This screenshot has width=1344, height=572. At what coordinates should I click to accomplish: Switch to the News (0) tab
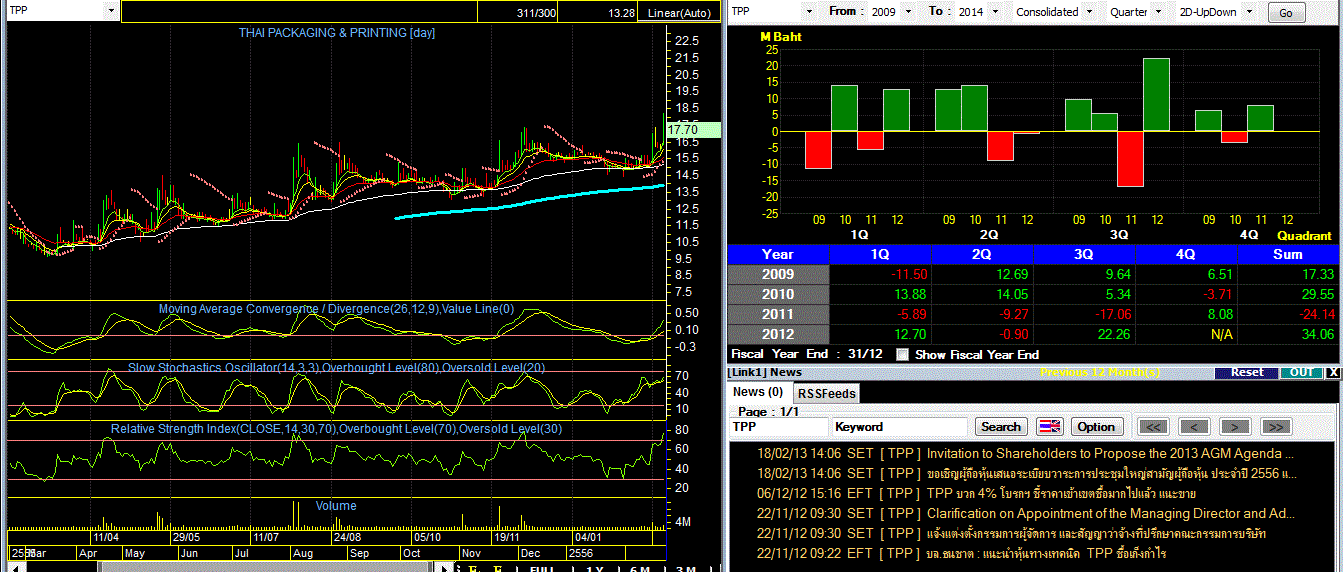click(758, 392)
